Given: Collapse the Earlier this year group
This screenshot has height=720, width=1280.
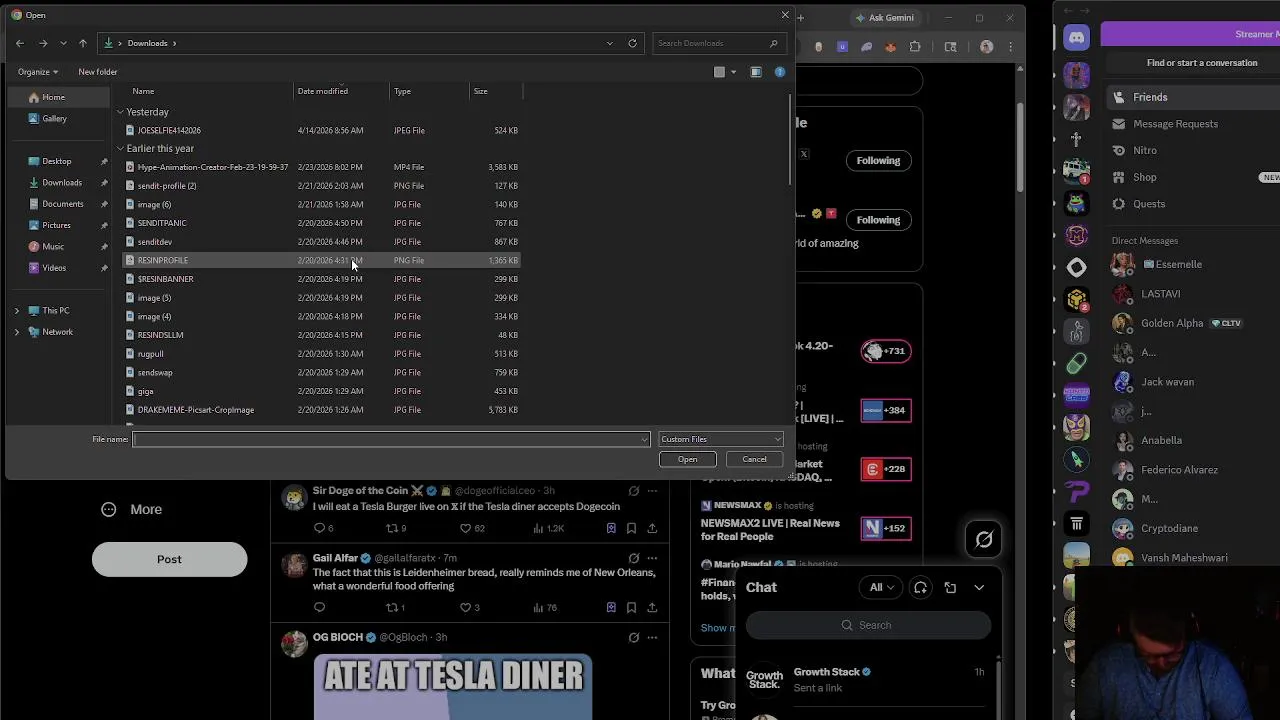Looking at the screenshot, I should pyautogui.click(x=120, y=149).
